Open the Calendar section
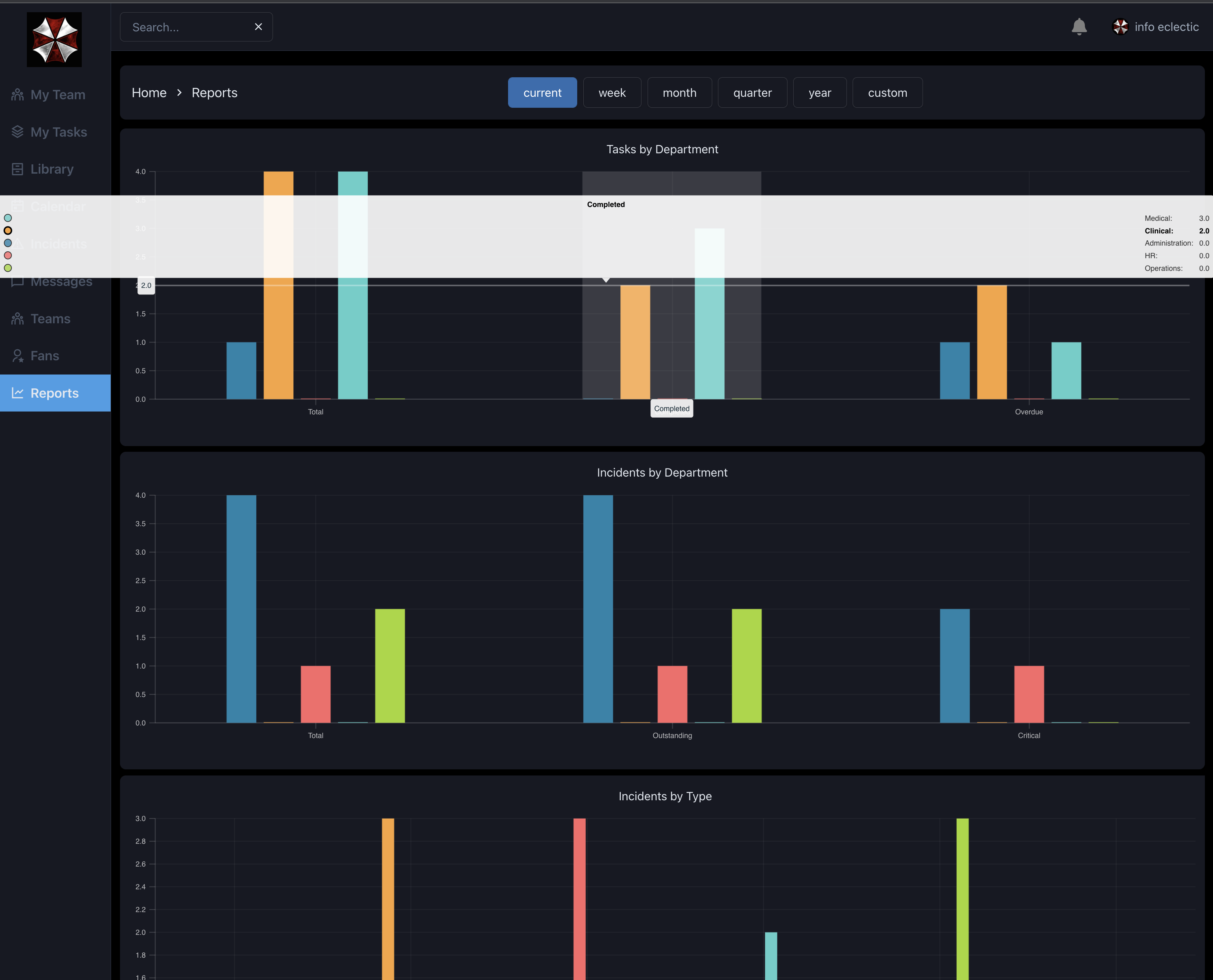This screenshot has height=980, width=1213. (57, 206)
